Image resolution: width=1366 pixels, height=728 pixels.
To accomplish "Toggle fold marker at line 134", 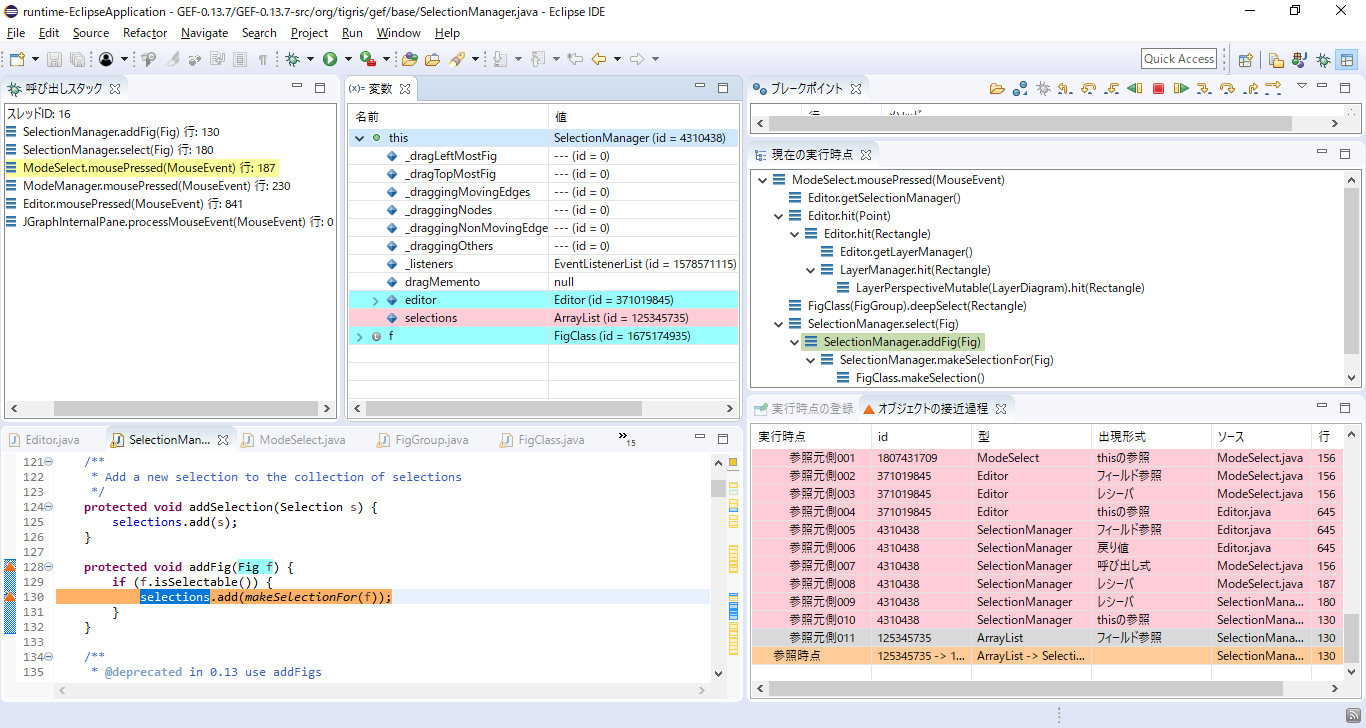I will coord(48,657).
